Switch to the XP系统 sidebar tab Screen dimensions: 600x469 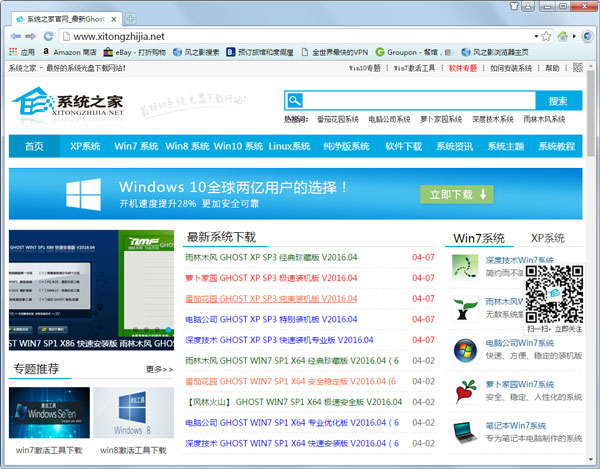548,238
